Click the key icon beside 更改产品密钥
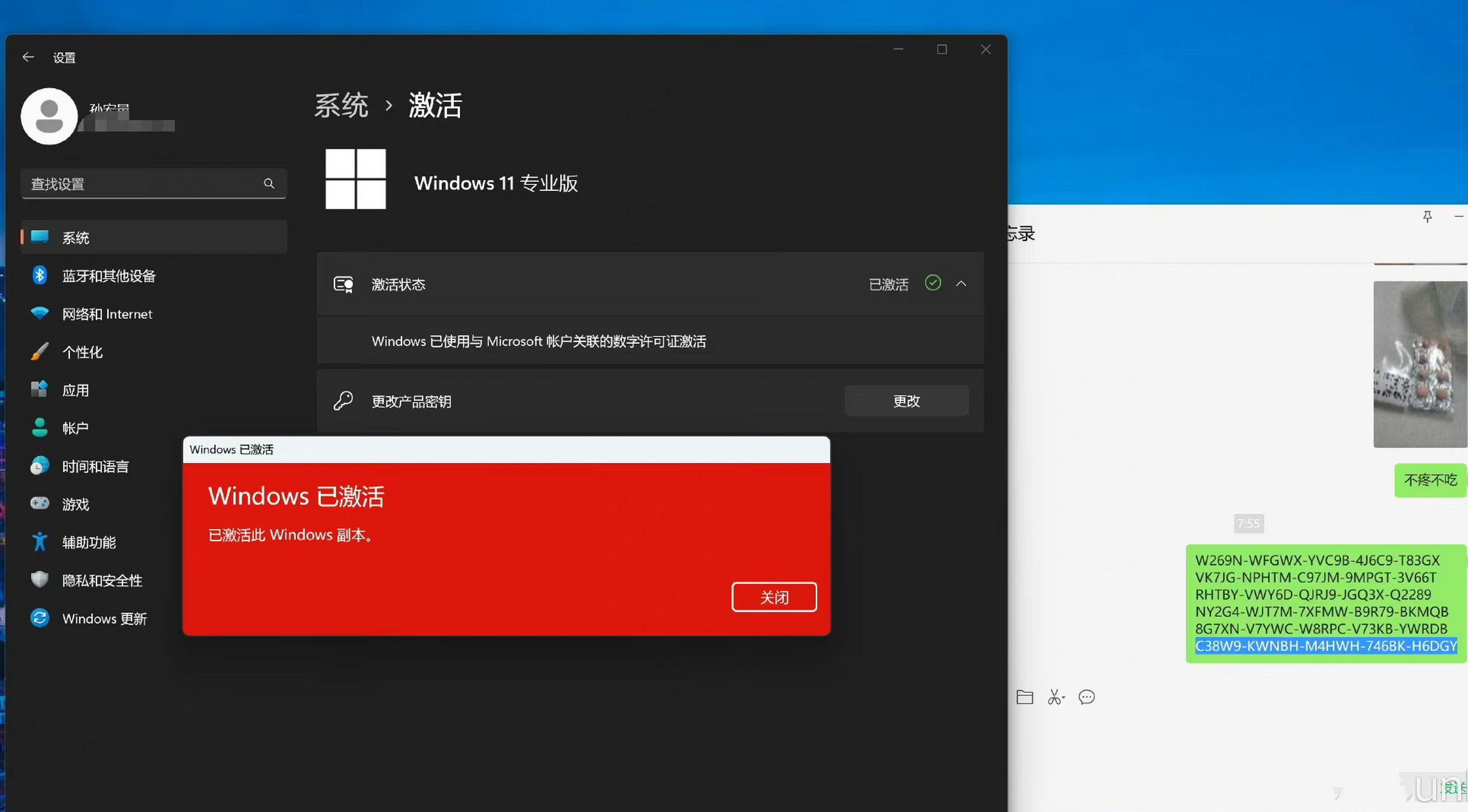 click(x=343, y=401)
